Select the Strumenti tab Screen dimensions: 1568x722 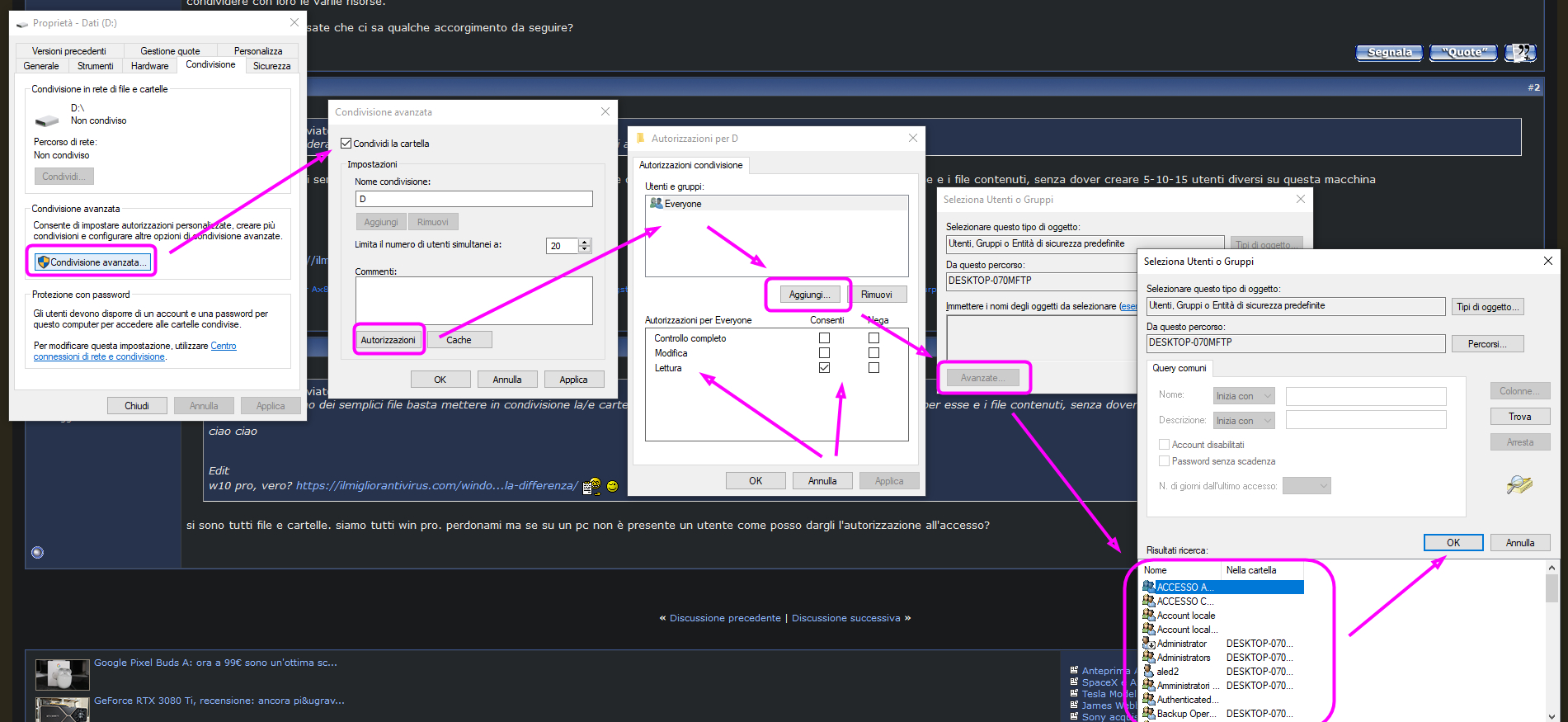(96, 66)
